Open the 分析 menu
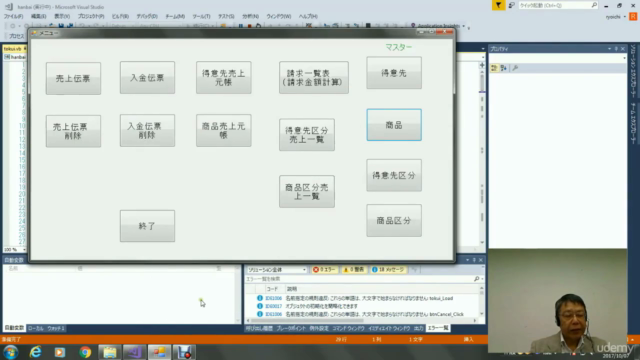This screenshot has width=640, height=360. click(250, 16)
